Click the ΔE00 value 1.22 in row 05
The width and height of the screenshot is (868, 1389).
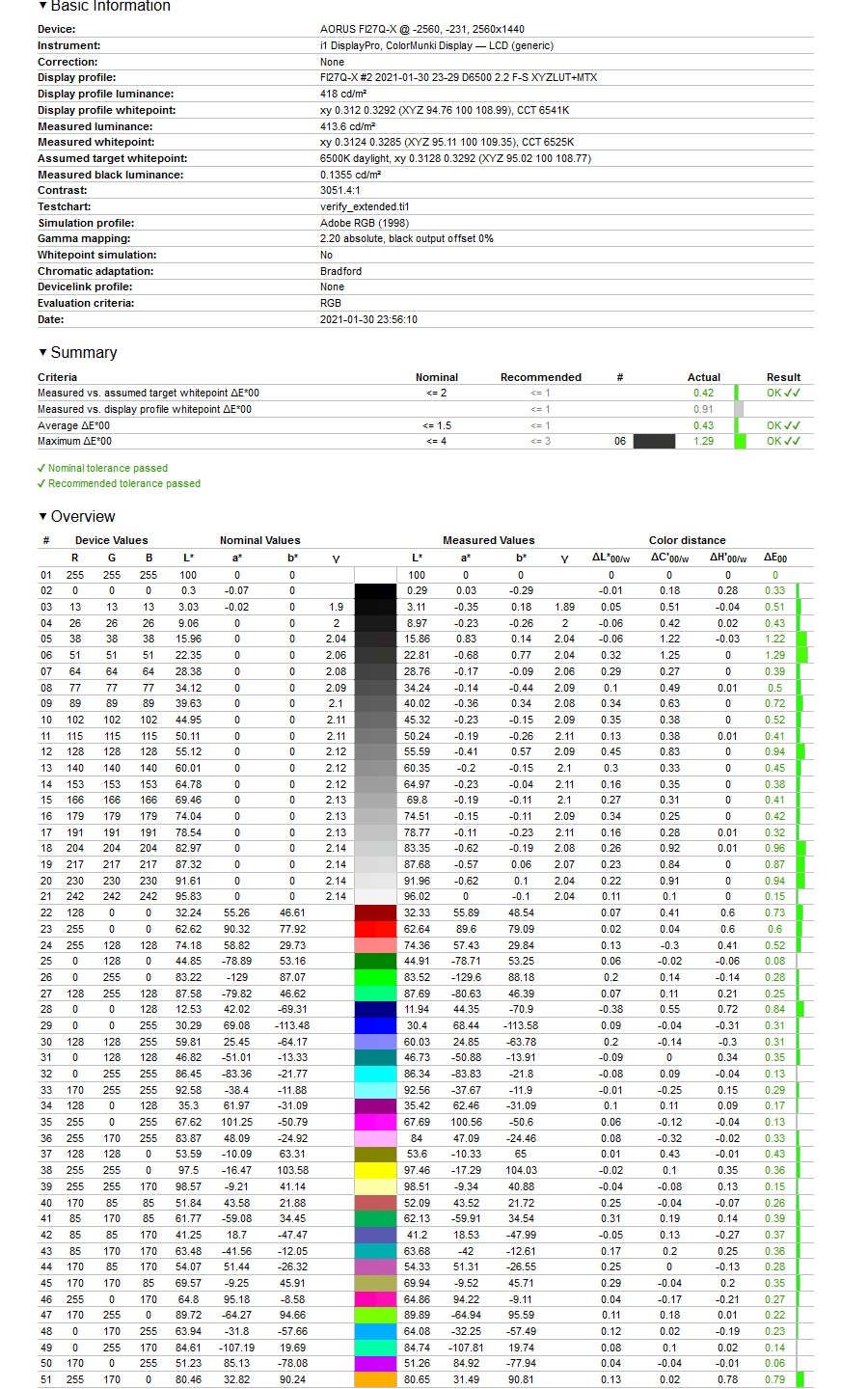[x=775, y=639]
